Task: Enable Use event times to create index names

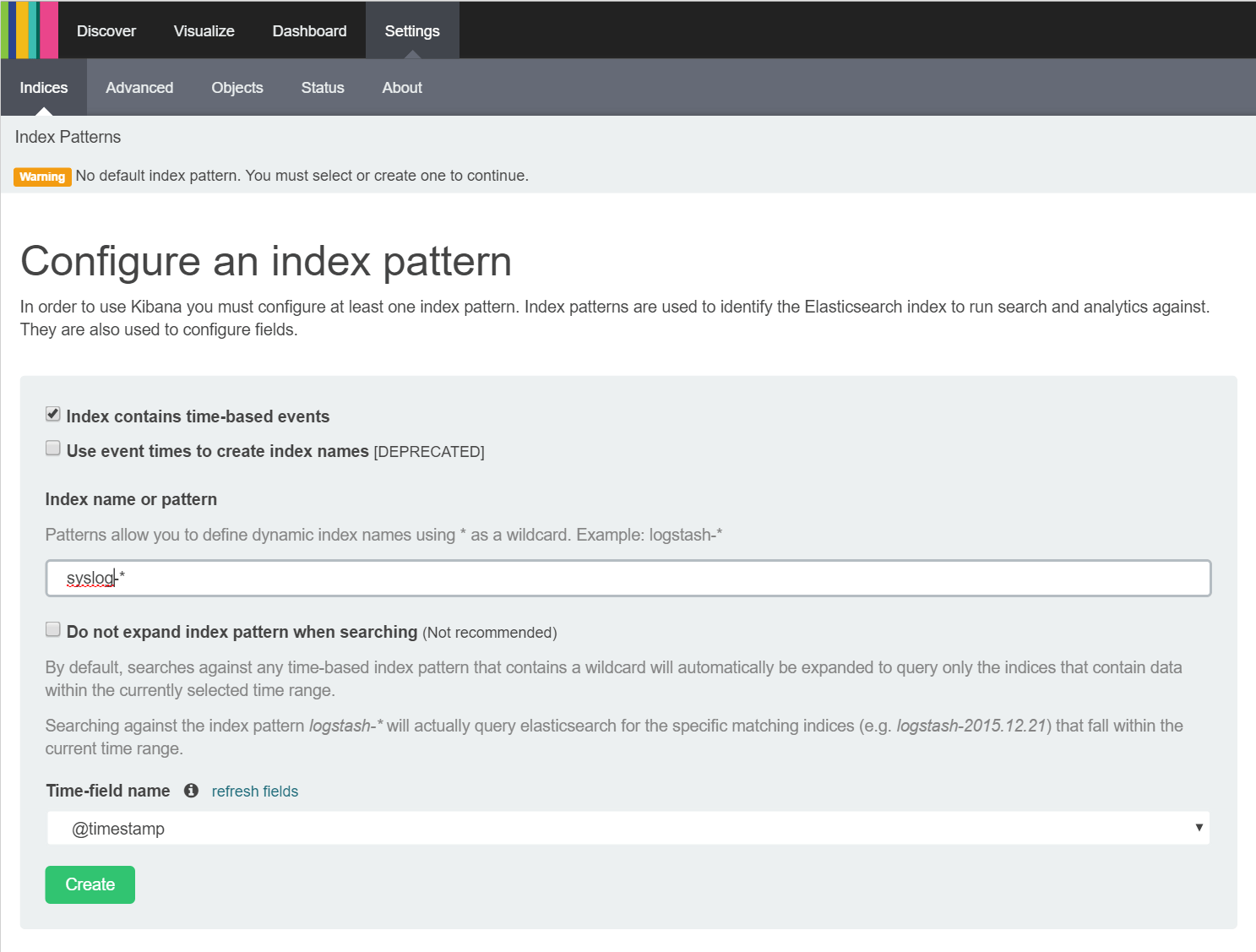Action: coord(53,449)
